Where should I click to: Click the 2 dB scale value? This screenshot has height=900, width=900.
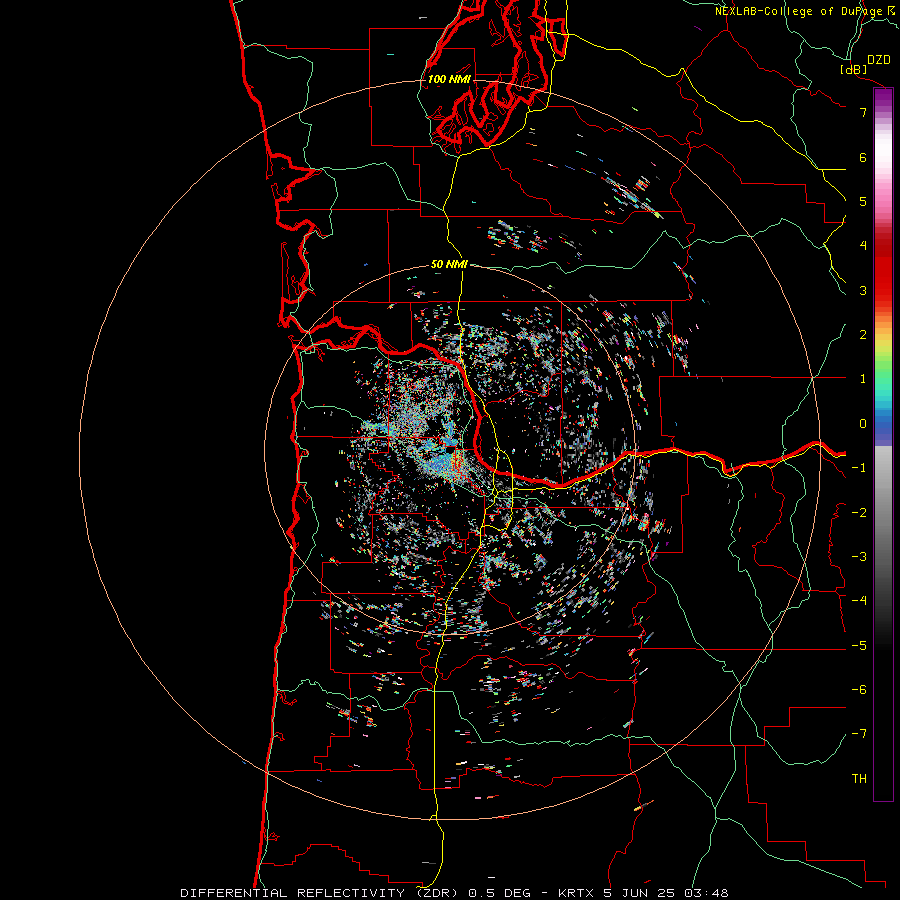coord(863,335)
